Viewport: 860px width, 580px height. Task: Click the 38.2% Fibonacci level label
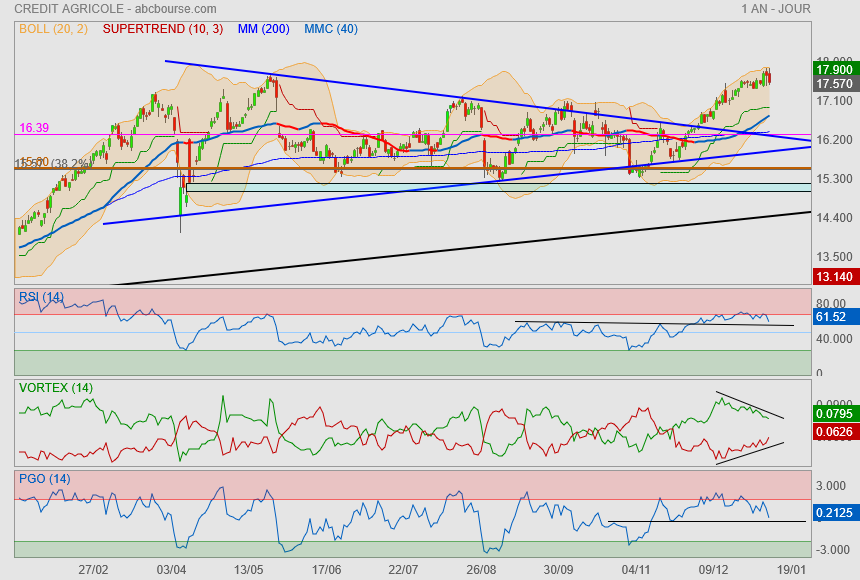point(70,163)
